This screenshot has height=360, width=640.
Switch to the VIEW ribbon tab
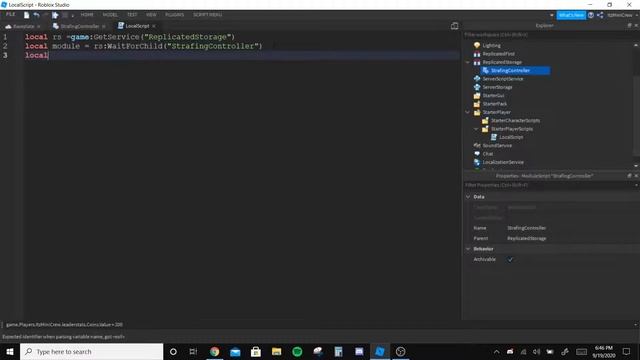coord(151,15)
